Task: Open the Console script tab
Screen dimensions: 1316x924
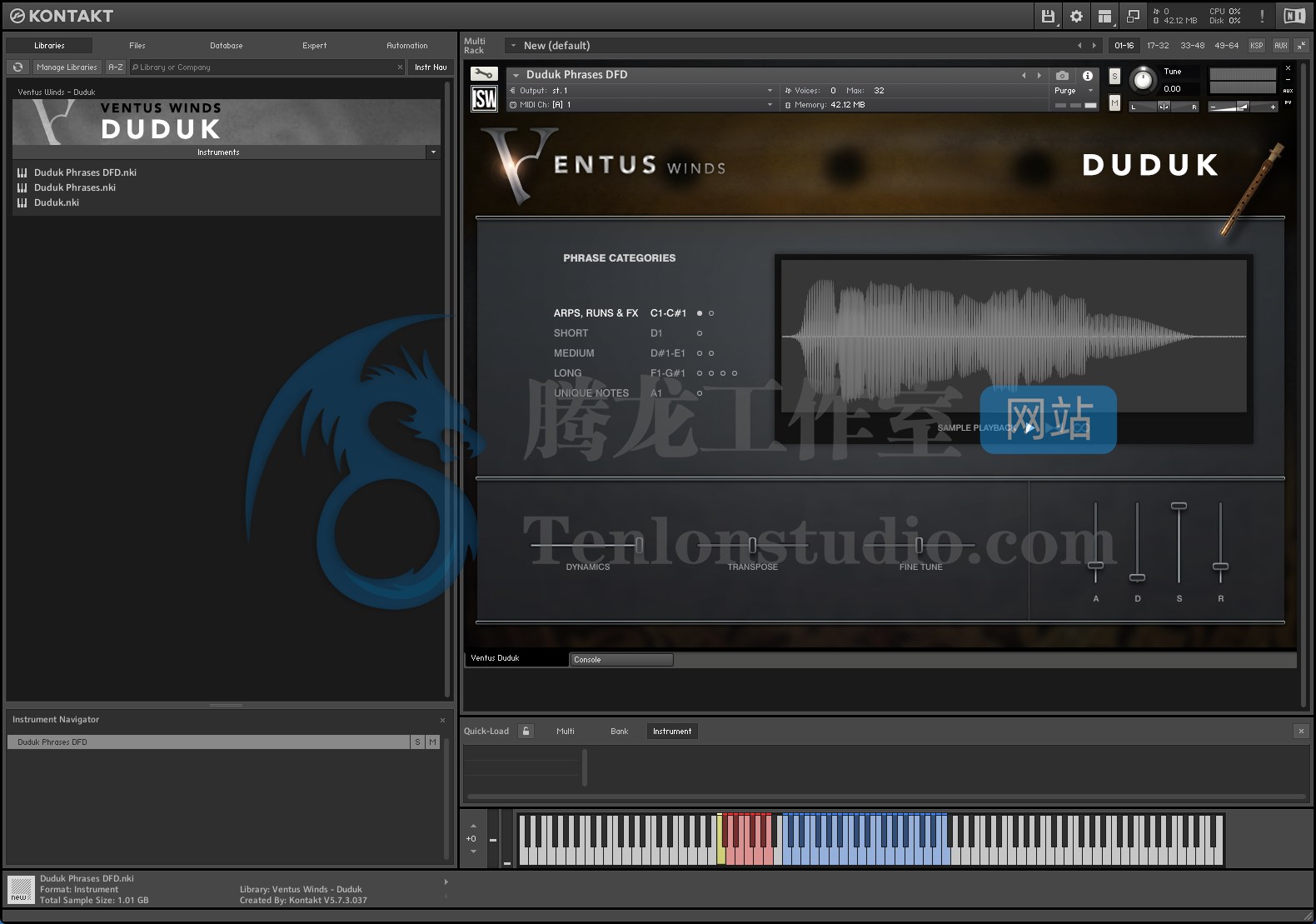Action: (x=621, y=660)
